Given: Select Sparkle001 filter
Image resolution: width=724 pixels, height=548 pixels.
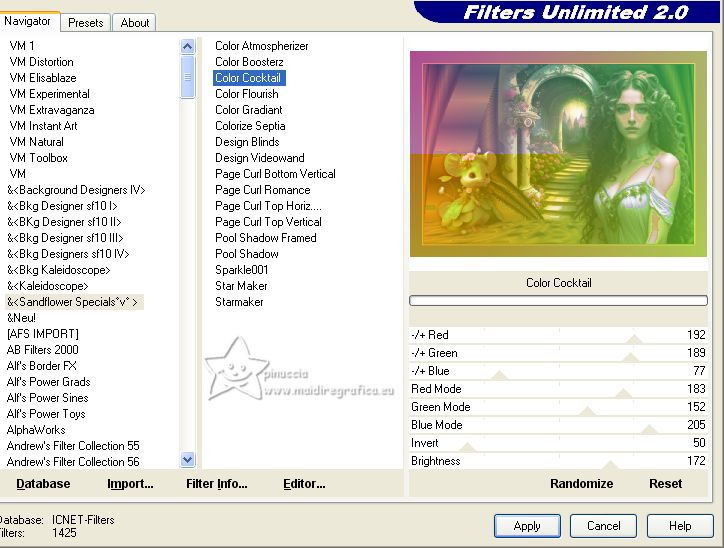Looking at the screenshot, I should (x=241, y=270).
